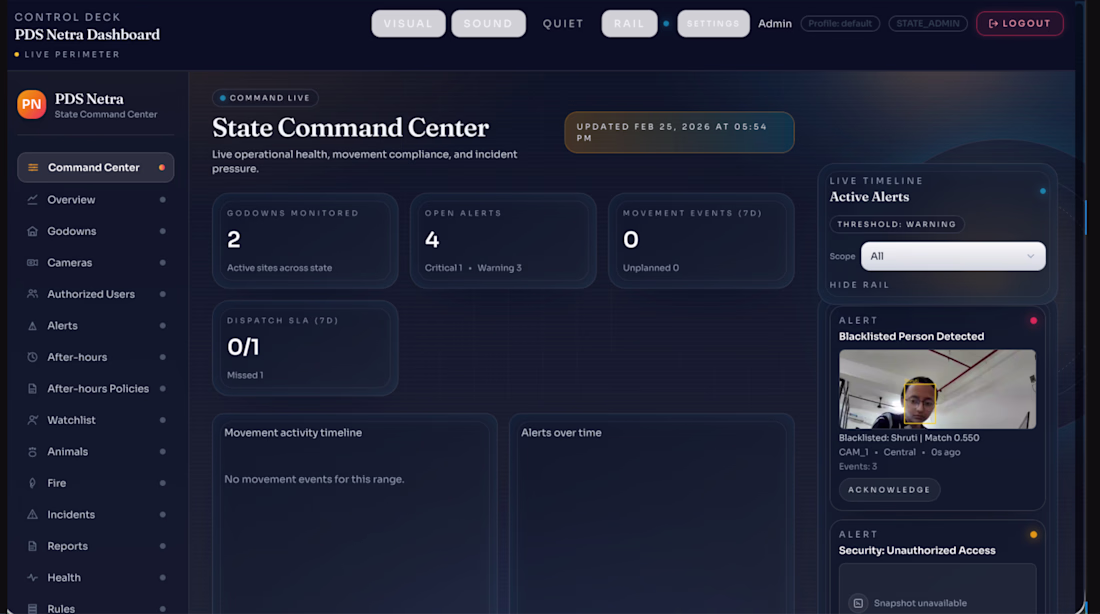The image size is (1100, 614).
Task: Click 'Blacklisted: Shruti | Match 0.550' text
Action: tap(909, 438)
